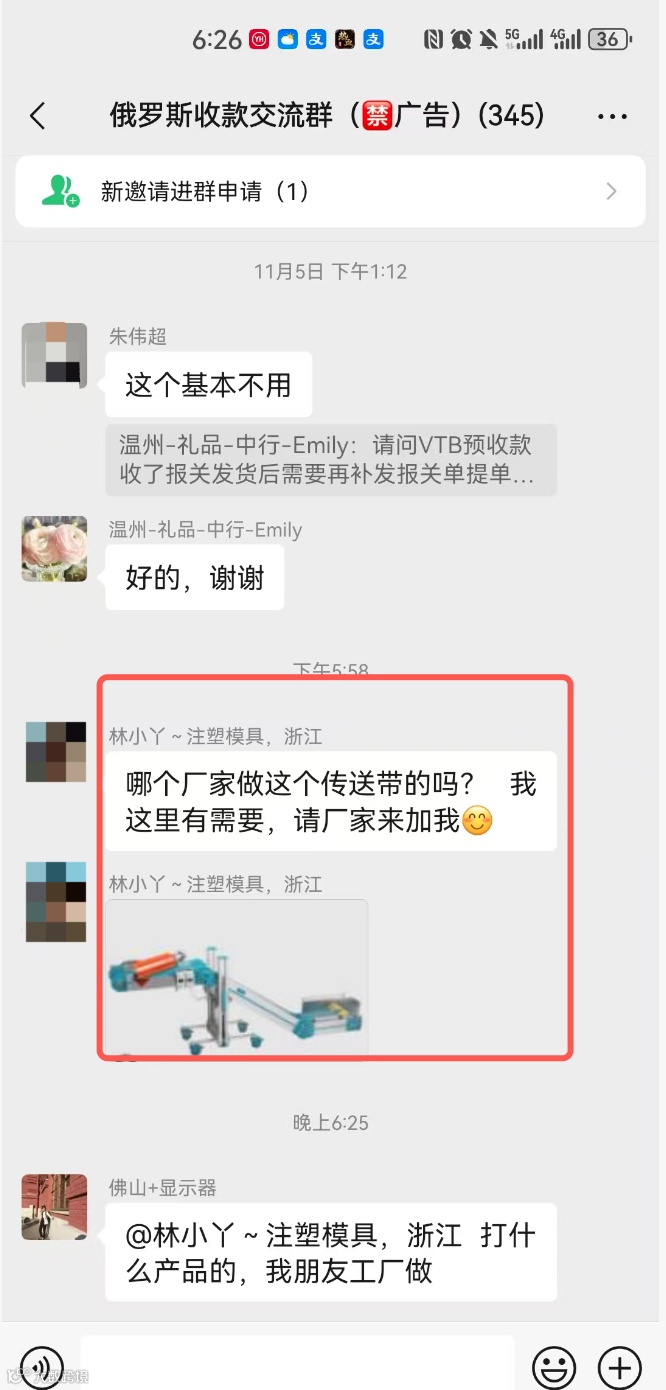This screenshot has width=666, height=1390.
Task: Open first 林小丫 pixelated avatar
Action: tap(56, 751)
